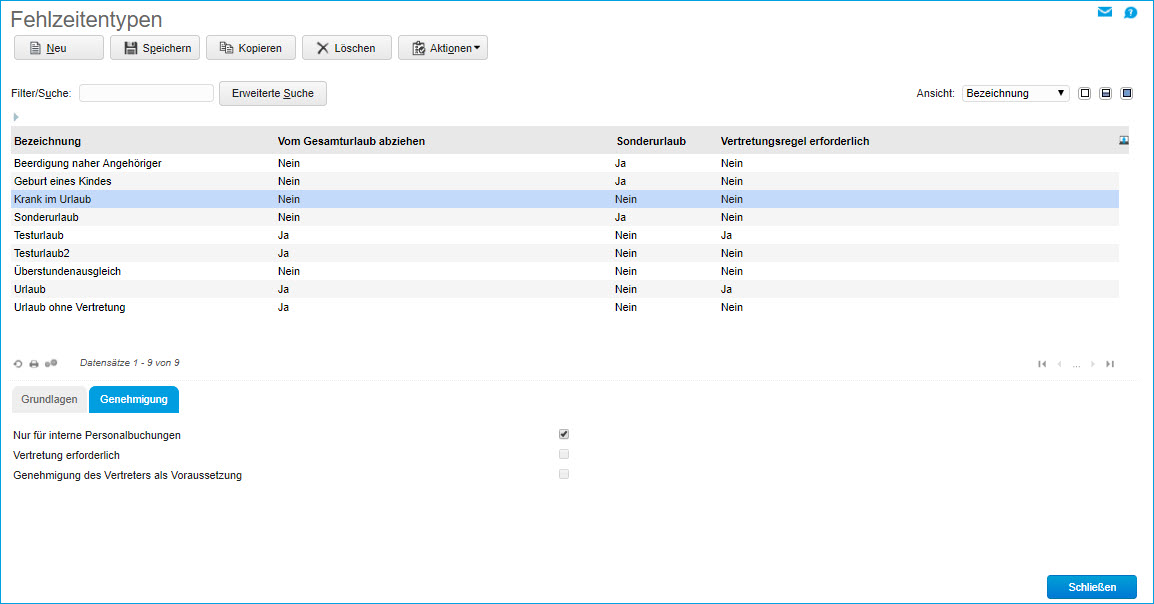Tick the Vertretung erforderlich checkbox

click(x=564, y=454)
